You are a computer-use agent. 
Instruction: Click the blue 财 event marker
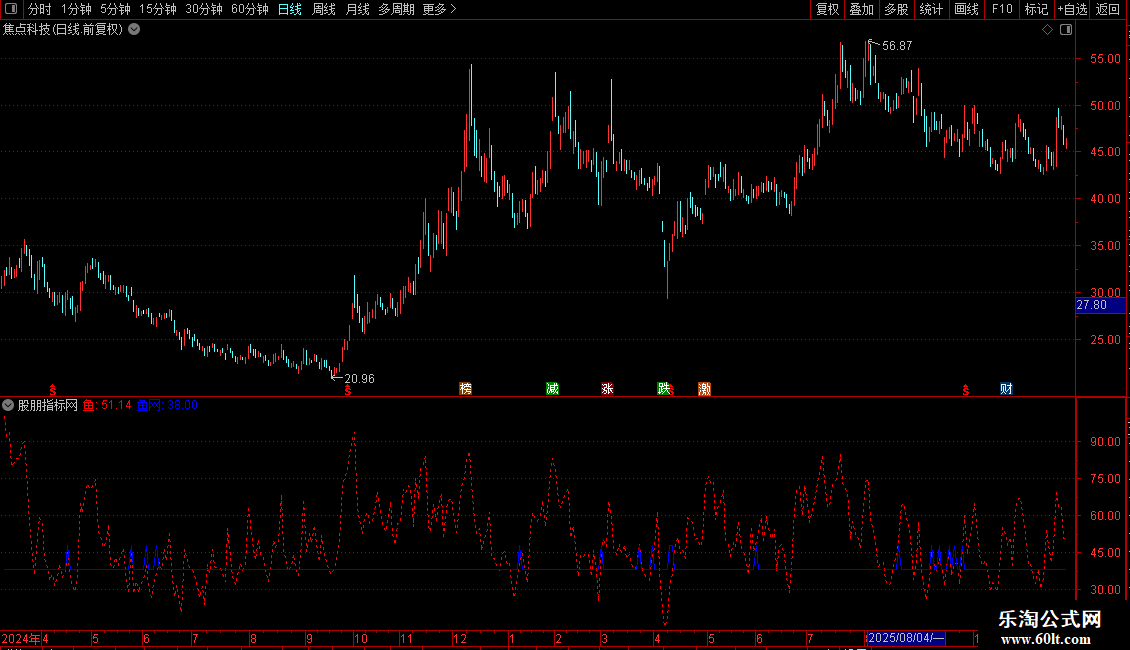coord(1006,389)
